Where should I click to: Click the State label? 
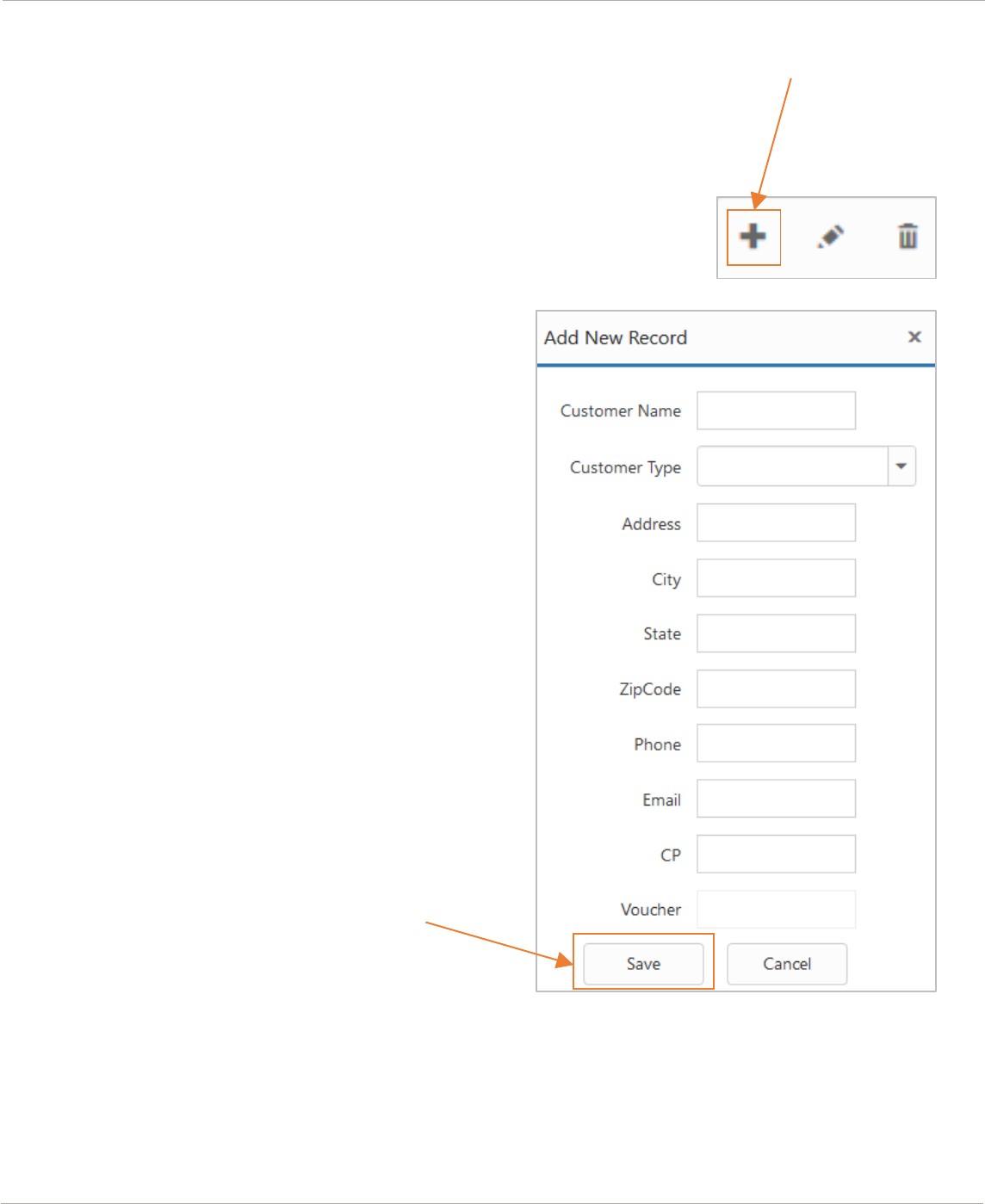click(x=661, y=634)
